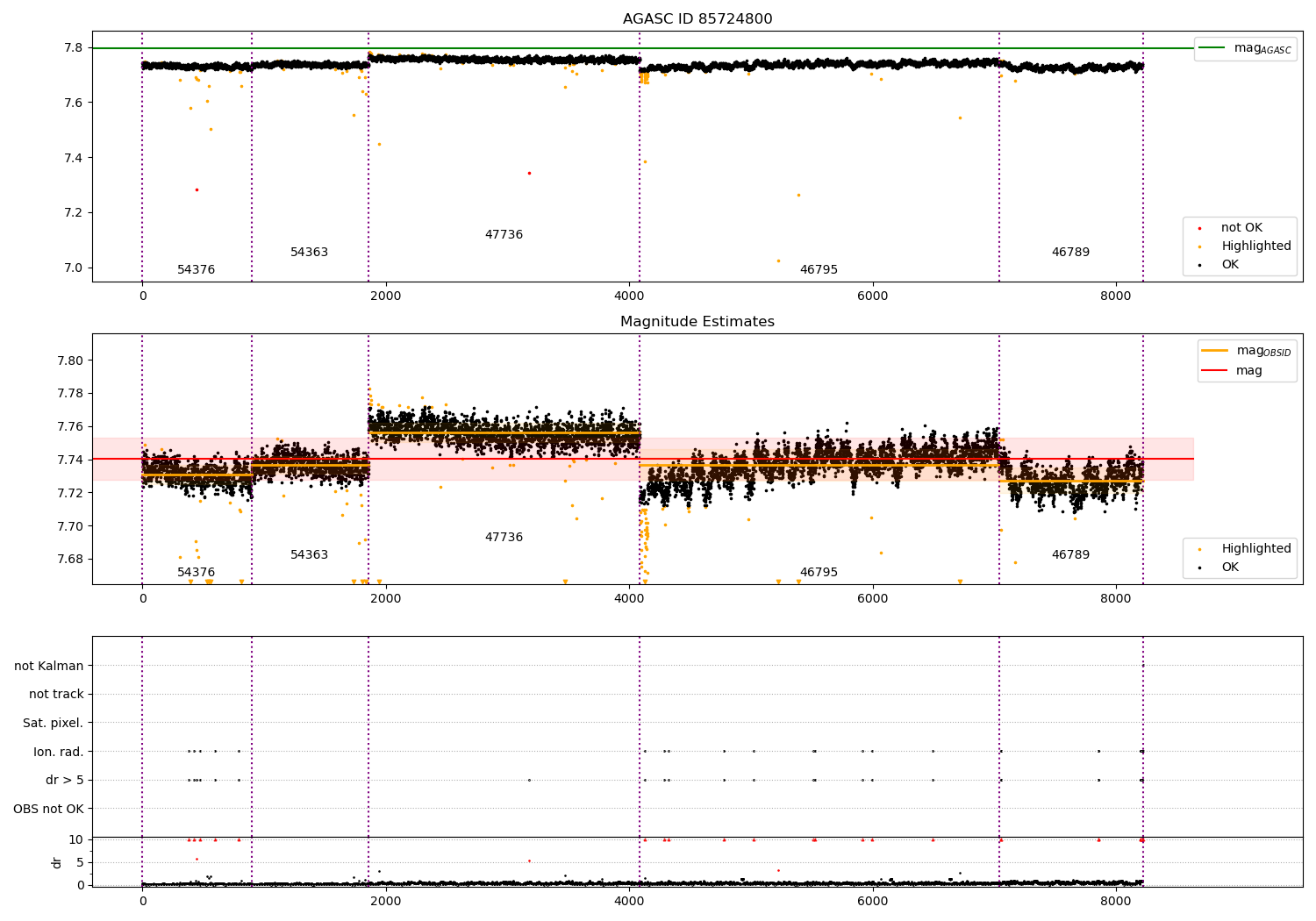Click the red not-OK data point near 7.35 in top plot
Viewport: 1316px width, 921px height.
[x=529, y=173]
